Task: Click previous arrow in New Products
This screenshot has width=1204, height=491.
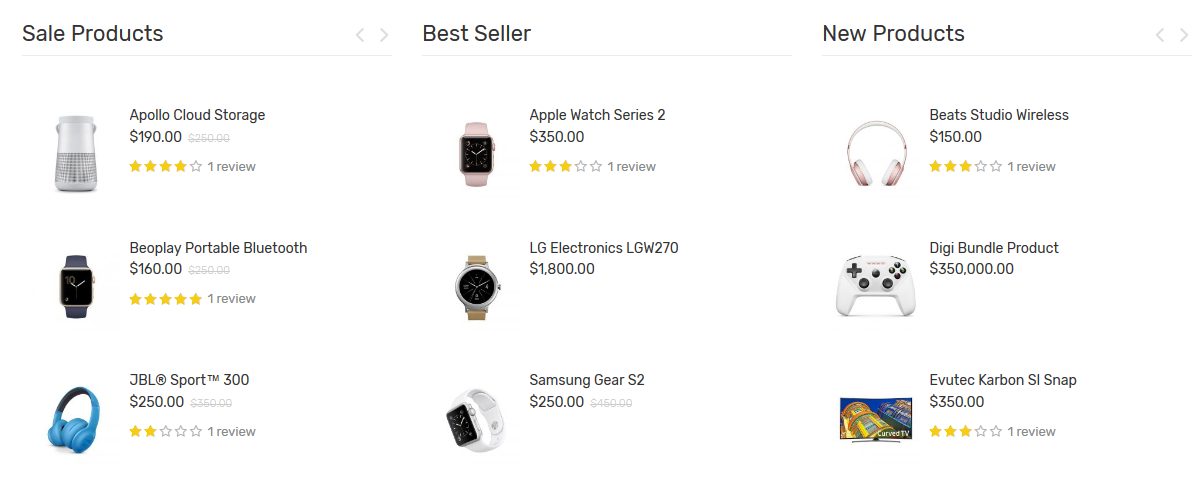Action: 1160,35
